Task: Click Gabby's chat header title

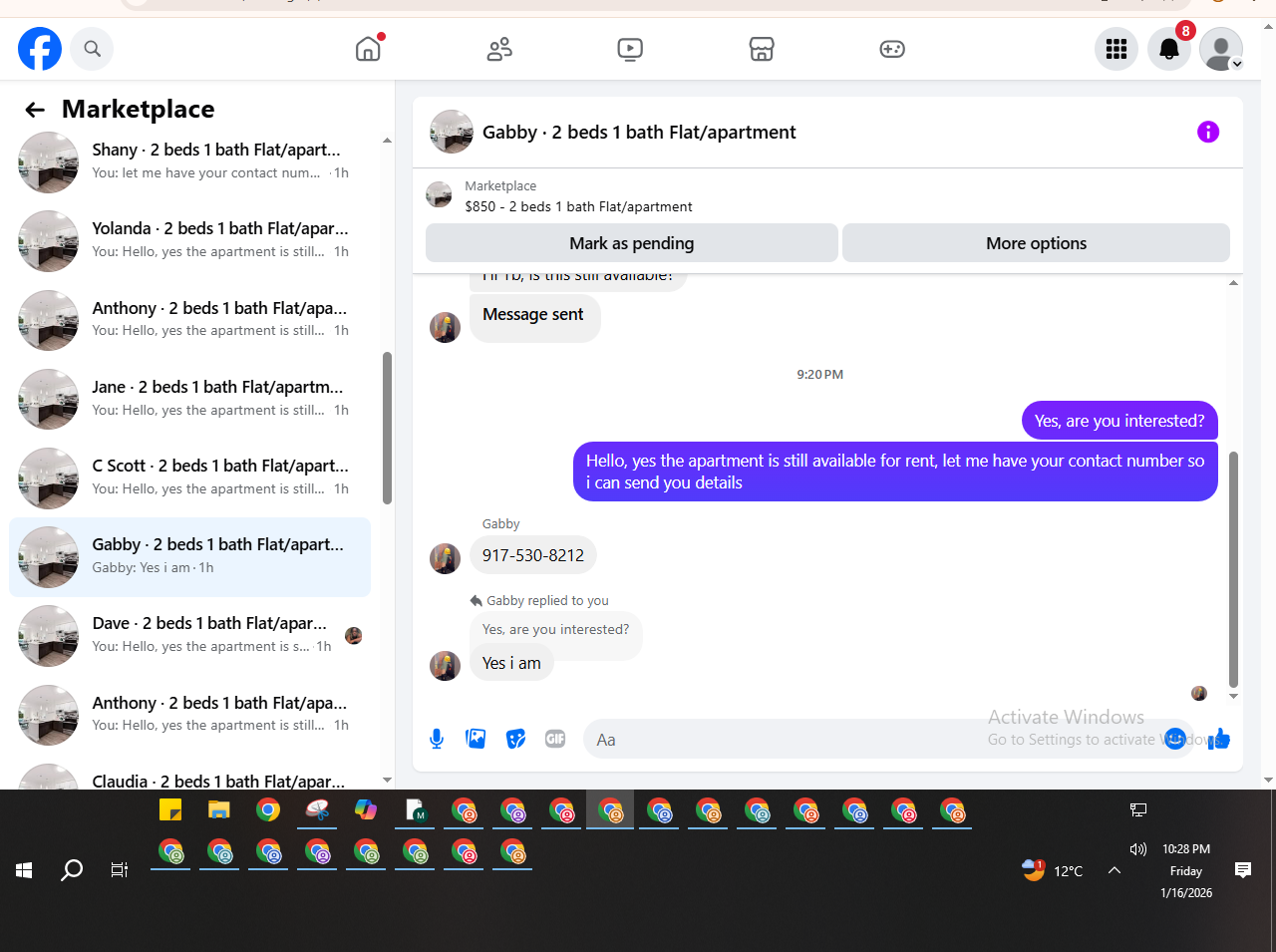Action: pos(639,132)
